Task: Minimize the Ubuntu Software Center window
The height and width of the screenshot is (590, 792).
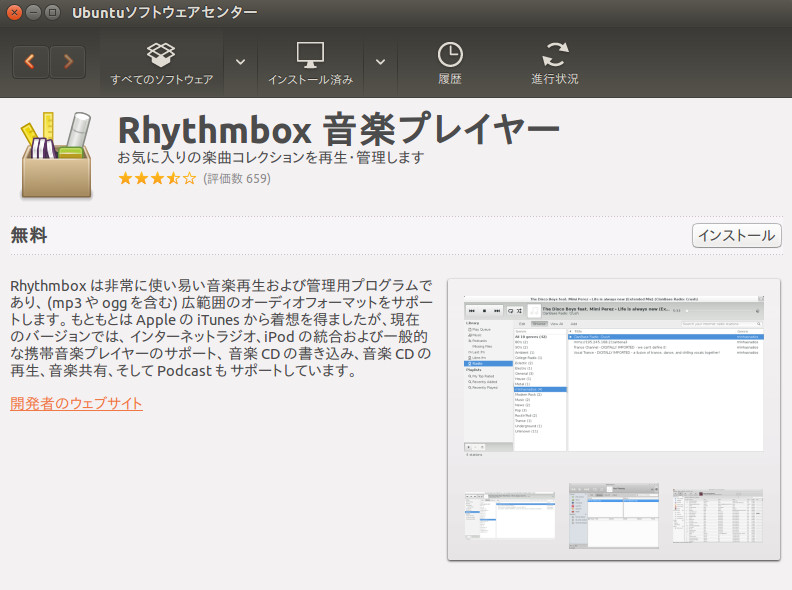Action: [33, 12]
